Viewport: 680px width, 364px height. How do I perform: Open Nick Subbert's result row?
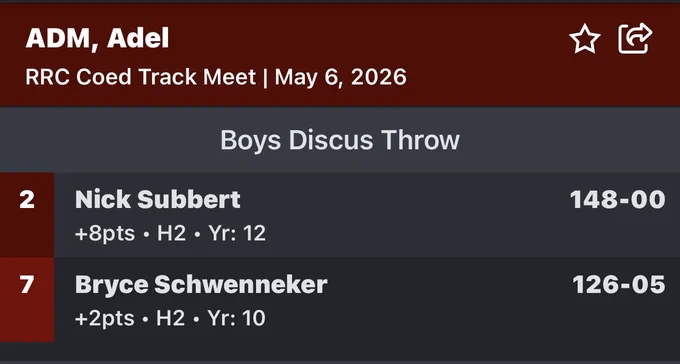[340, 215]
